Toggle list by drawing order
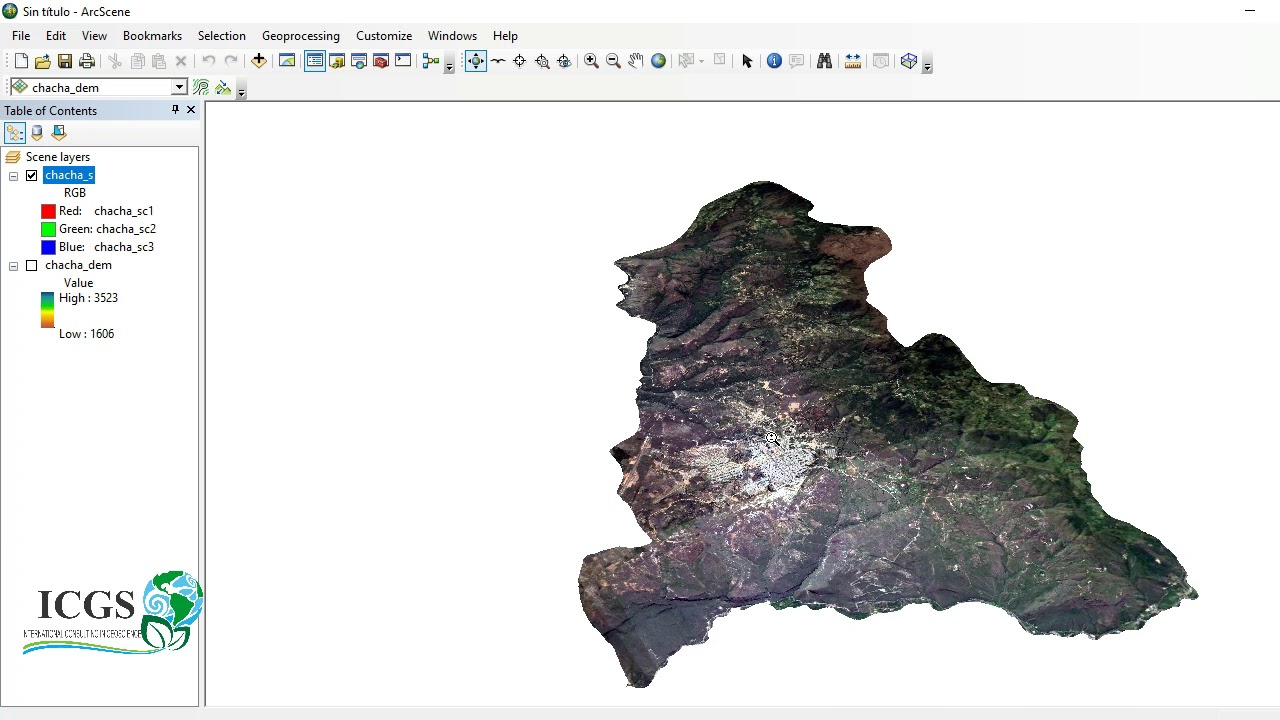The width and height of the screenshot is (1280, 720). pyautogui.click(x=15, y=132)
